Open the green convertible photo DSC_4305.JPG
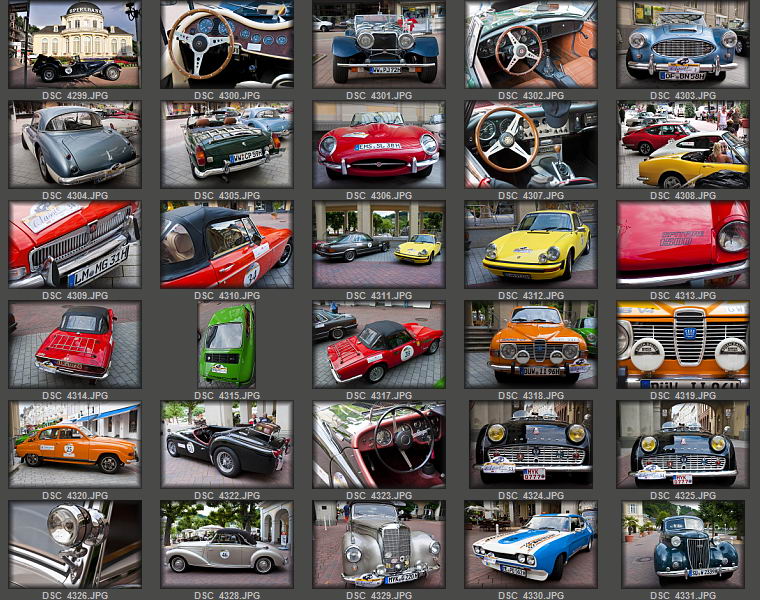The width and height of the screenshot is (760, 600). point(227,144)
